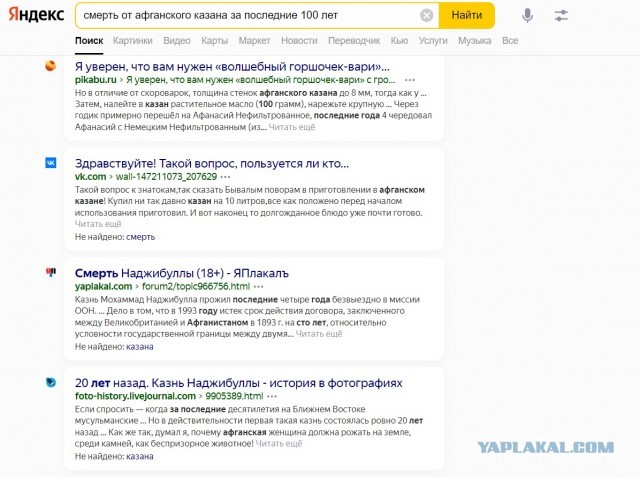Open Смерть Наджибуллы (18+) result title
Image resolution: width=640 pixels, height=477 pixels.
tap(182, 273)
